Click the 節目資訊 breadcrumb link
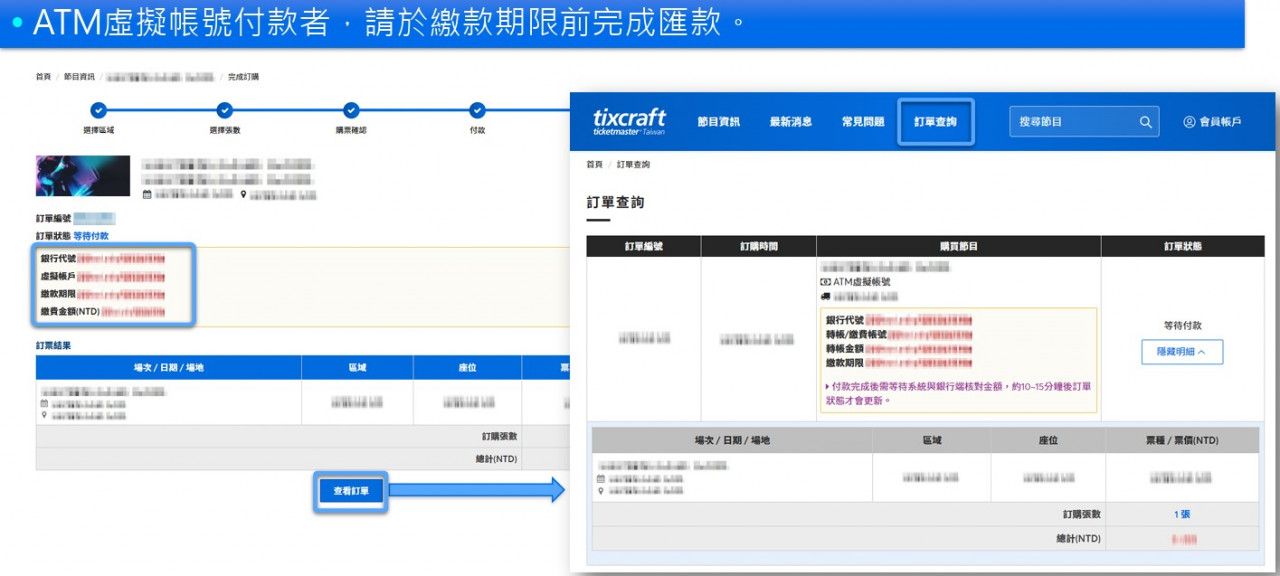The height and width of the screenshot is (576, 1280). (79, 77)
